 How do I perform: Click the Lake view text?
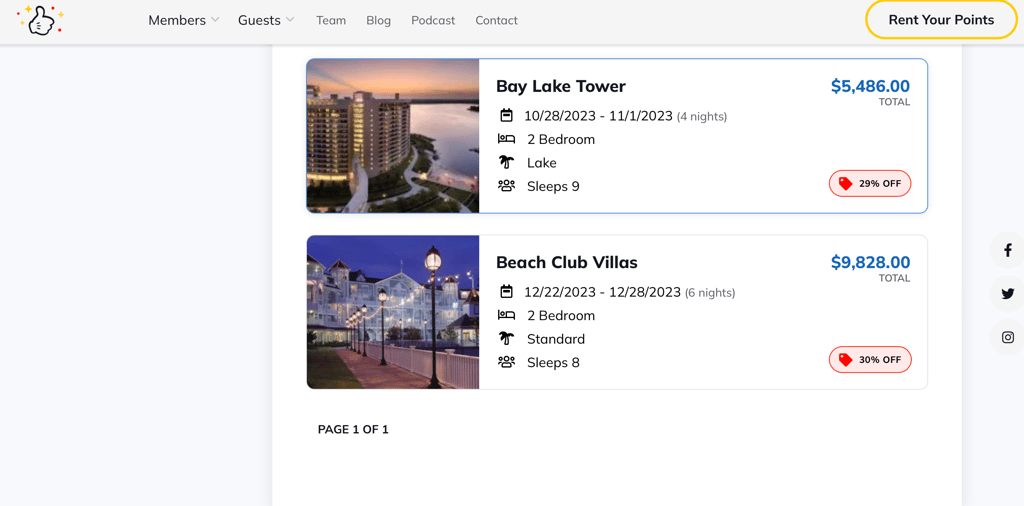click(542, 163)
